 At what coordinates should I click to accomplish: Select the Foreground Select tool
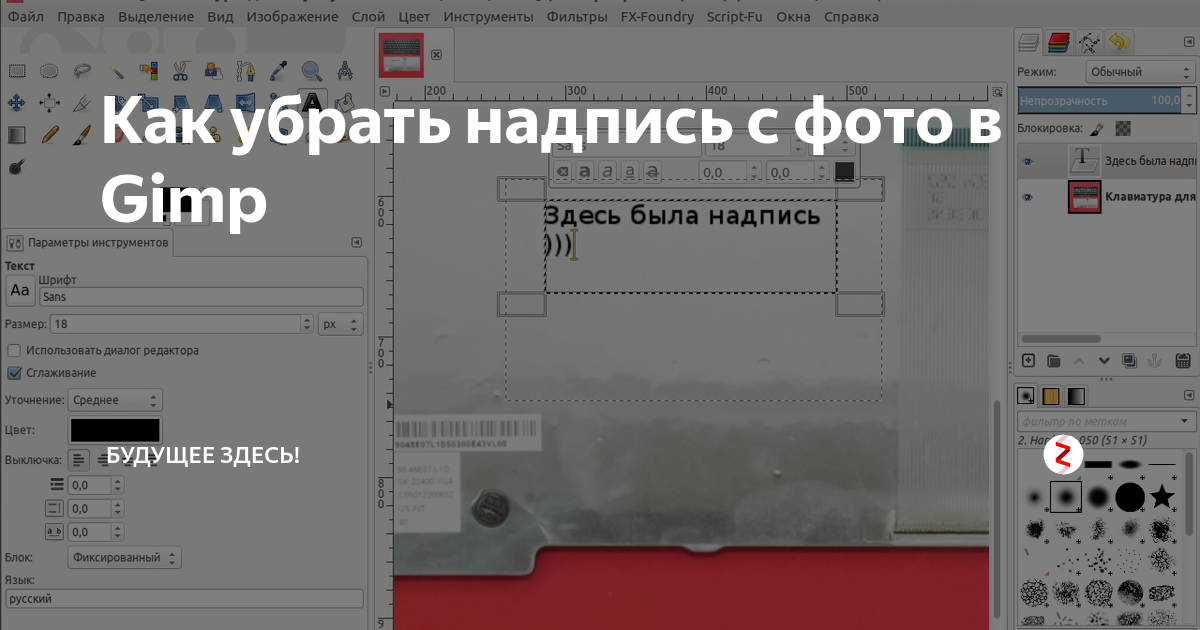tap(213, 71)
